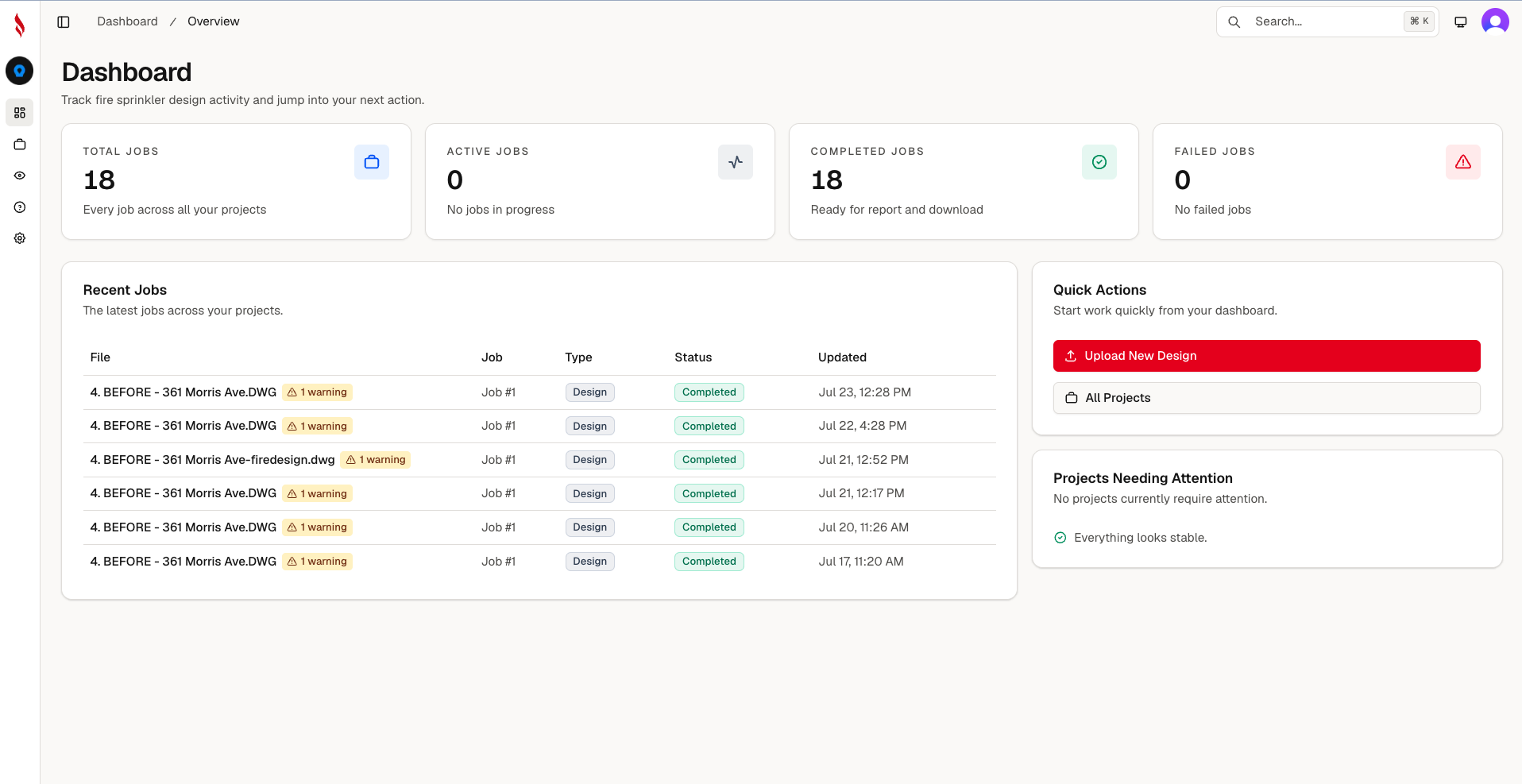
Task: Go to Dashboard breadcrumb link
Action: [127, 21]
